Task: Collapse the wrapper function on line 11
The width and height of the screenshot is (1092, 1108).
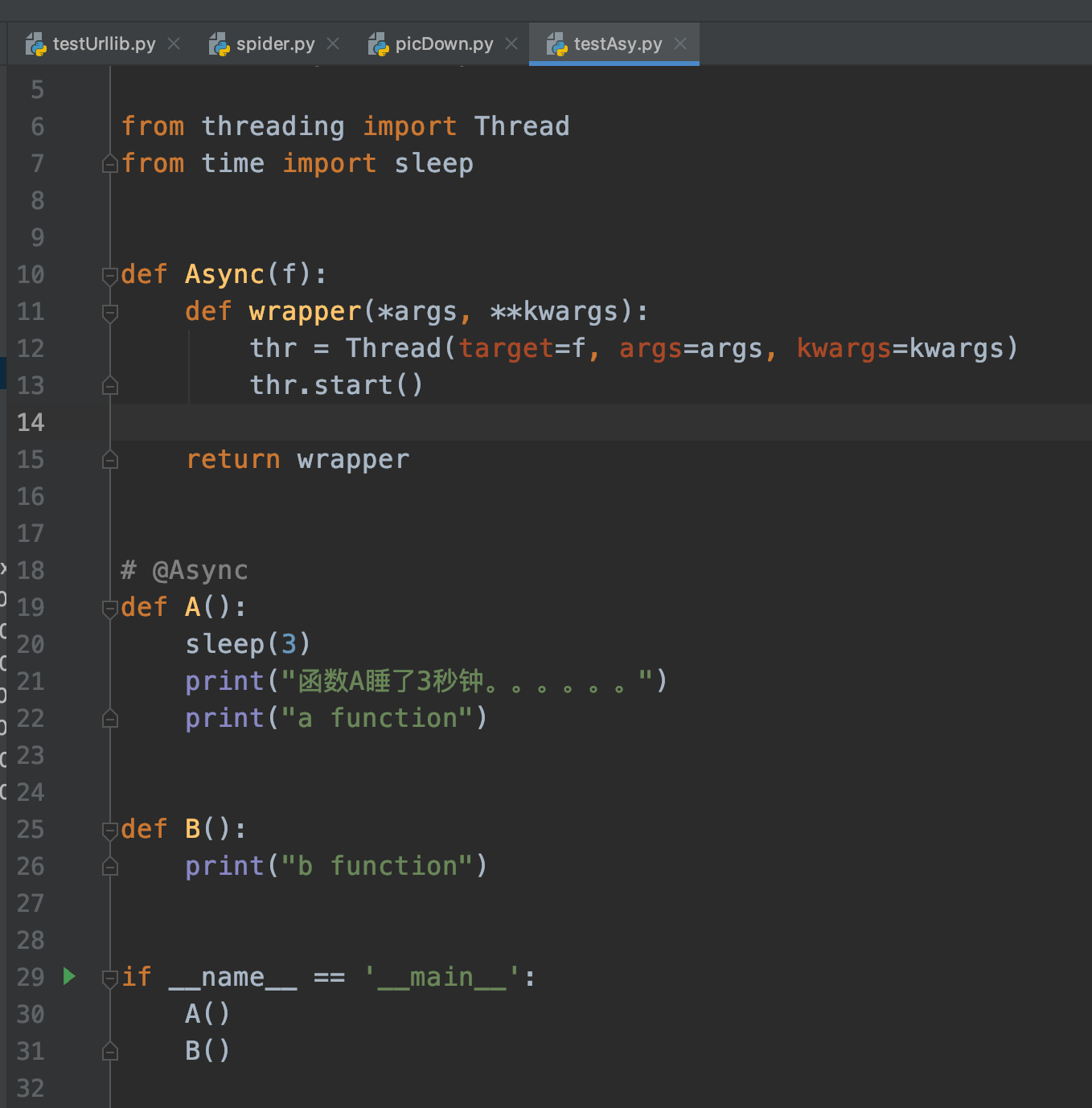Action: 110,313
